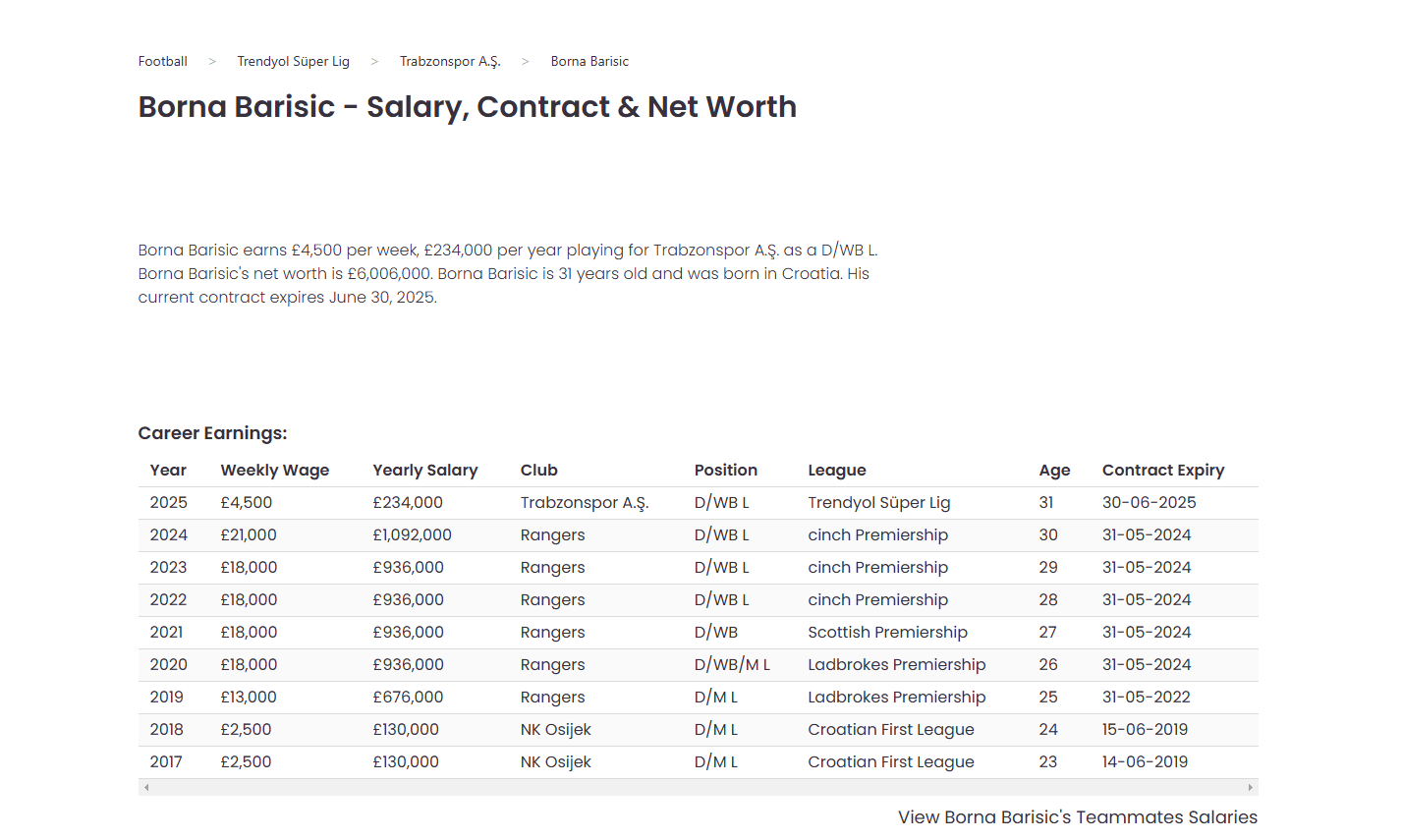Select NK Osijek in the 2017 row
The width and height of the screenshot is (1402, 840).
click(x=556, y=762)
